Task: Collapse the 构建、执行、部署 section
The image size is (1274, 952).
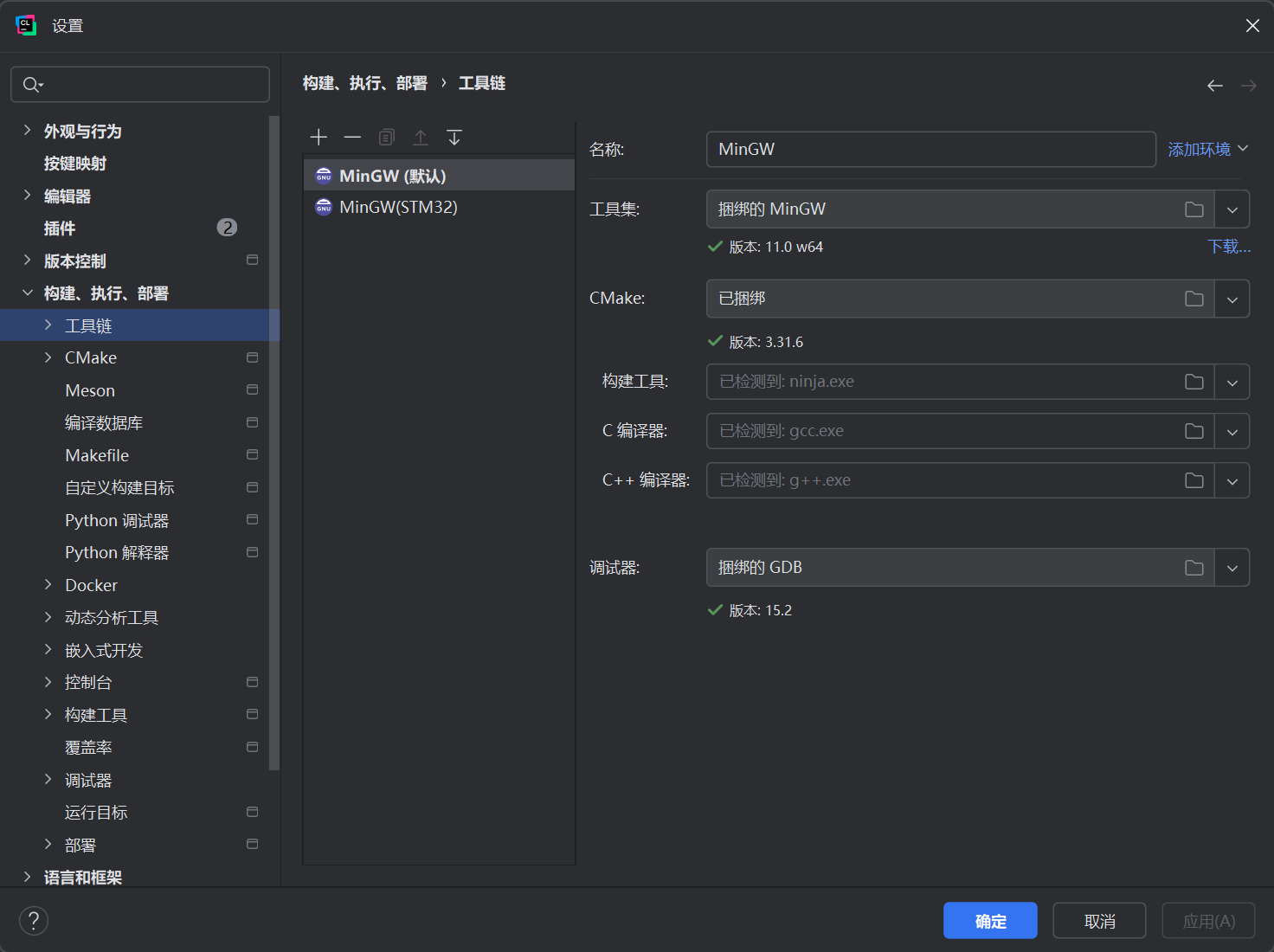Action: (27, 293)
